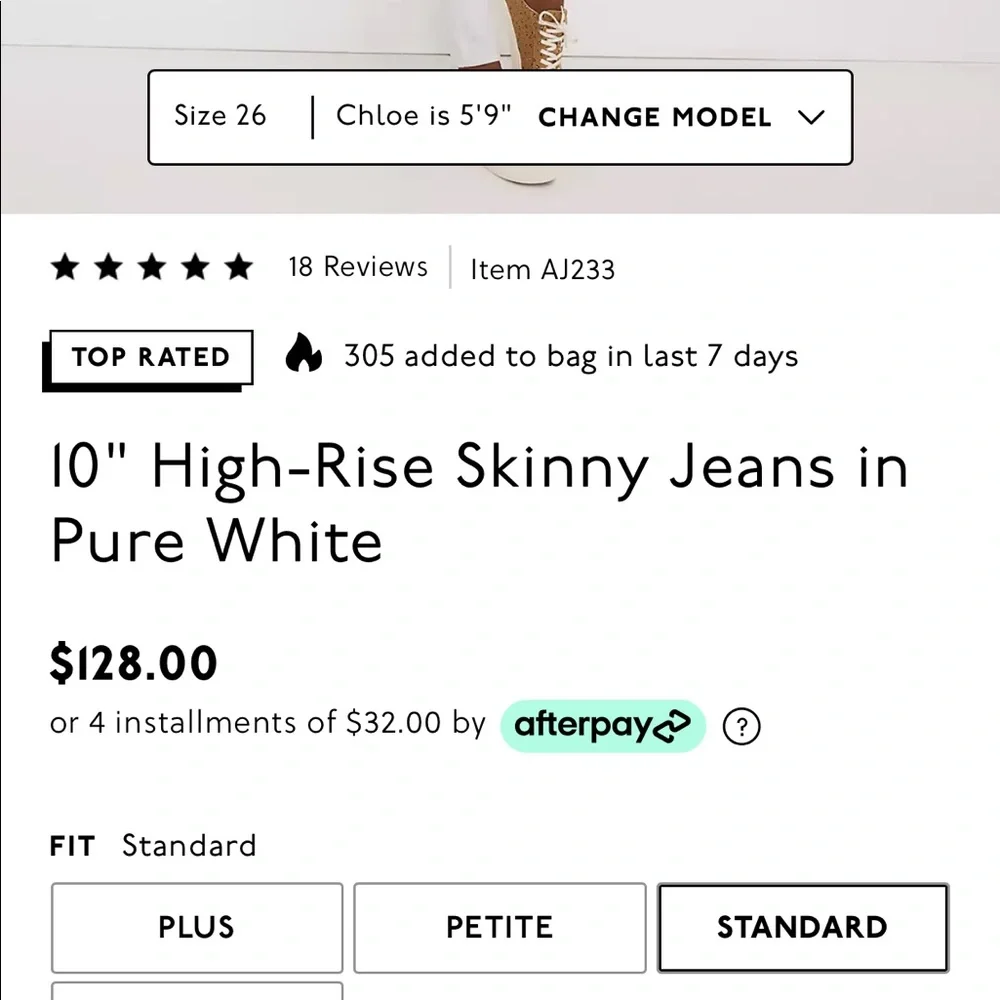This screenshot has height=1000, width=1000.
Task: Select the PETITE fit option
Action: (x=498, y=927)
